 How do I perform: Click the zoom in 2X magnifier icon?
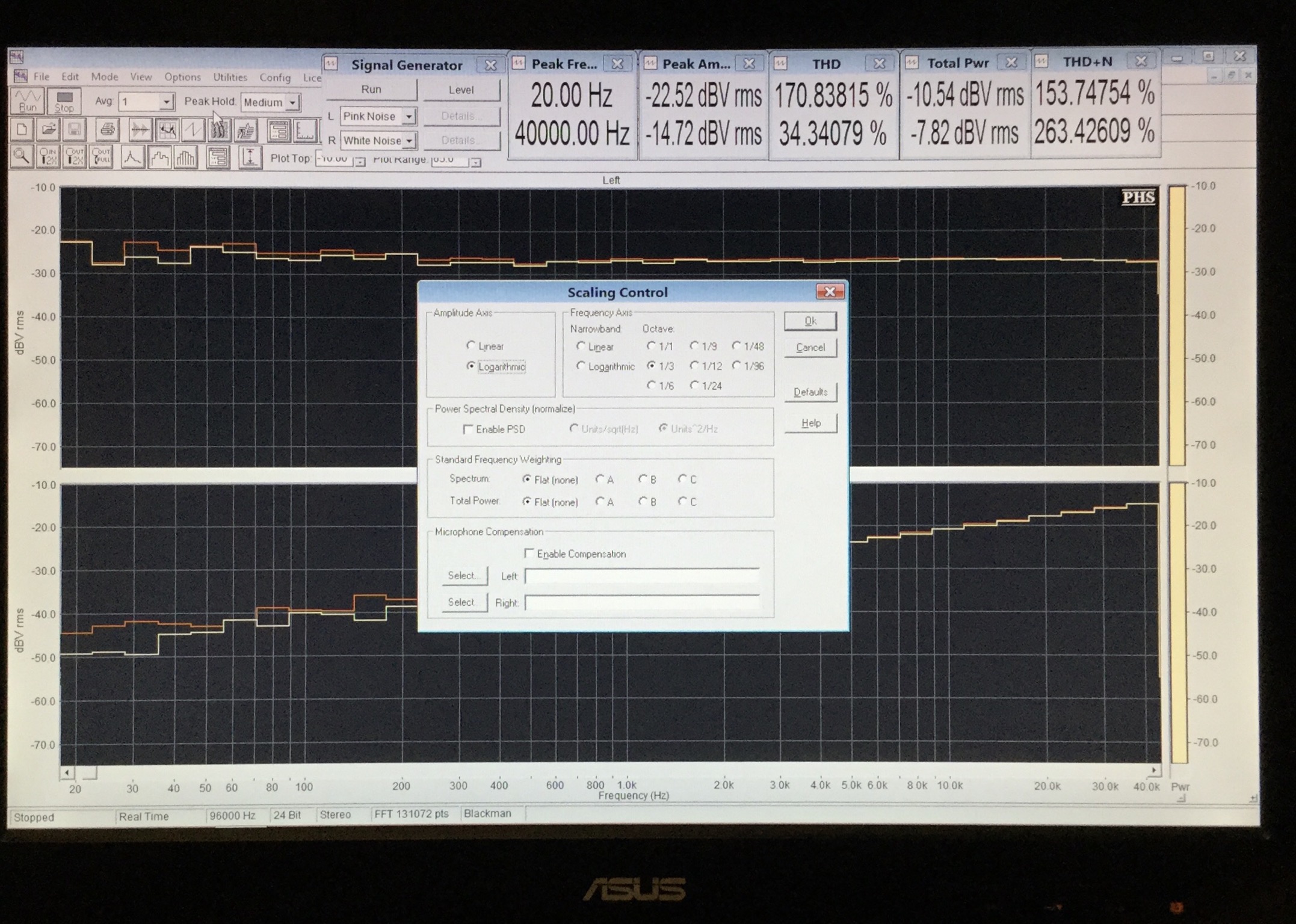point(48,158)
